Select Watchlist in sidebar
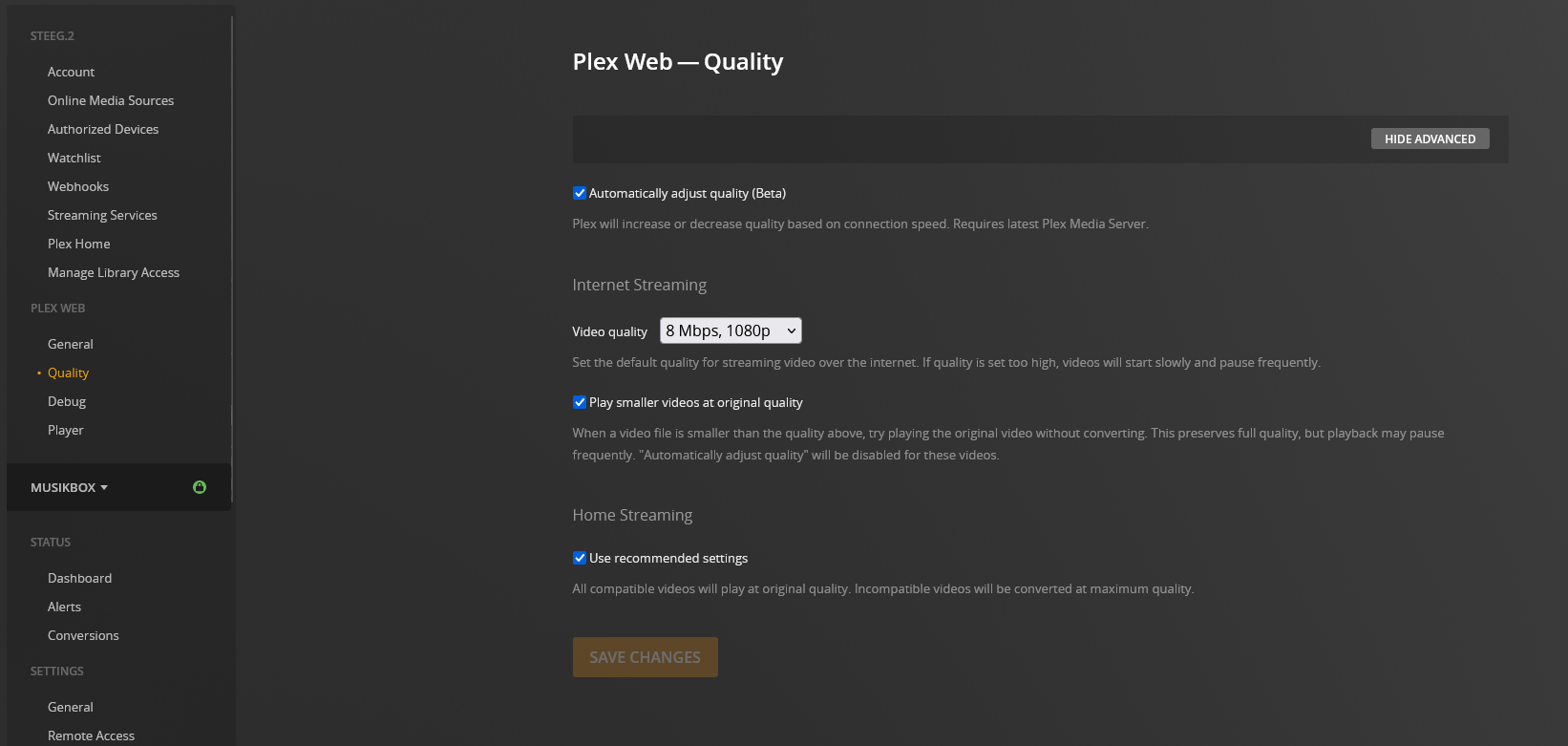Image resolution: width=1568 pixels, height=746 pixels. [74, 158]
